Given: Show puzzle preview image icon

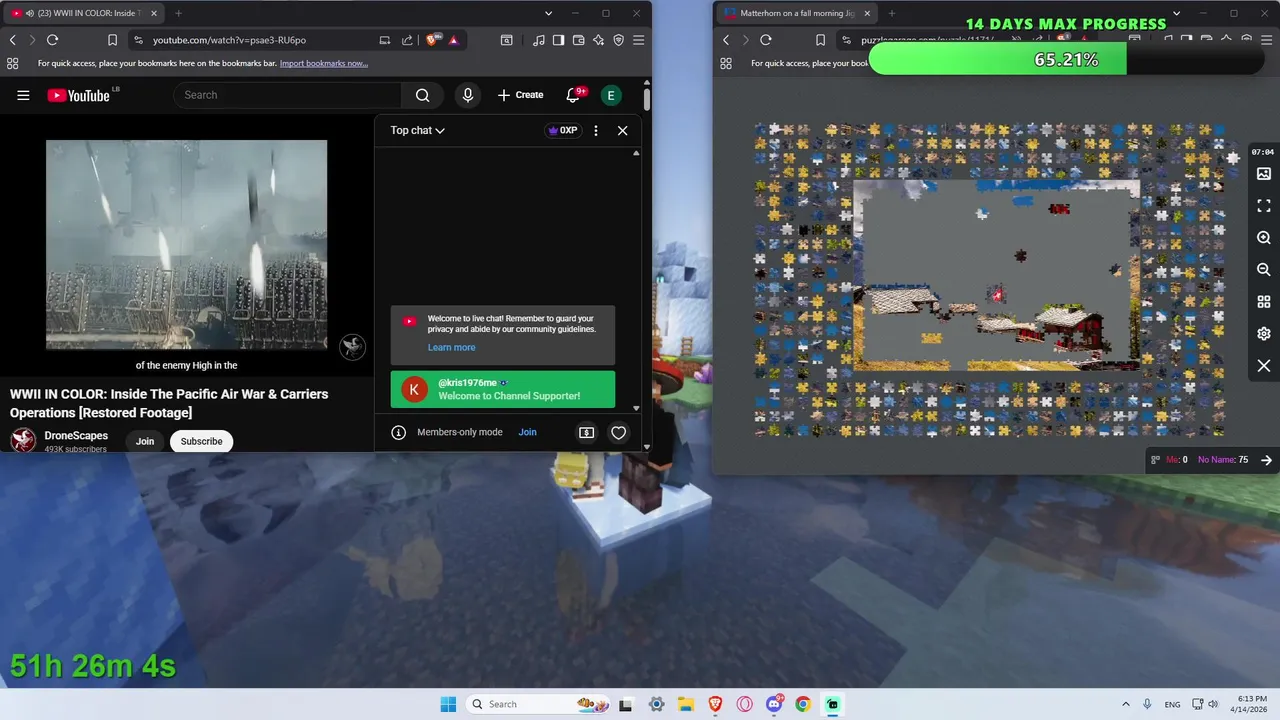Looking at the screenshot, I should click(x=1264, y=174).
